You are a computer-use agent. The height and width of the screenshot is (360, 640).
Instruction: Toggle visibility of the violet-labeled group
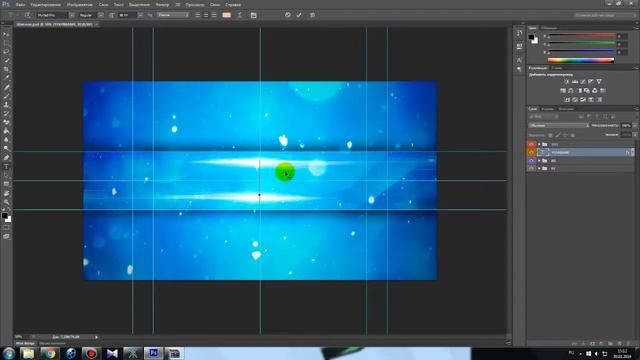coord(531,160)
